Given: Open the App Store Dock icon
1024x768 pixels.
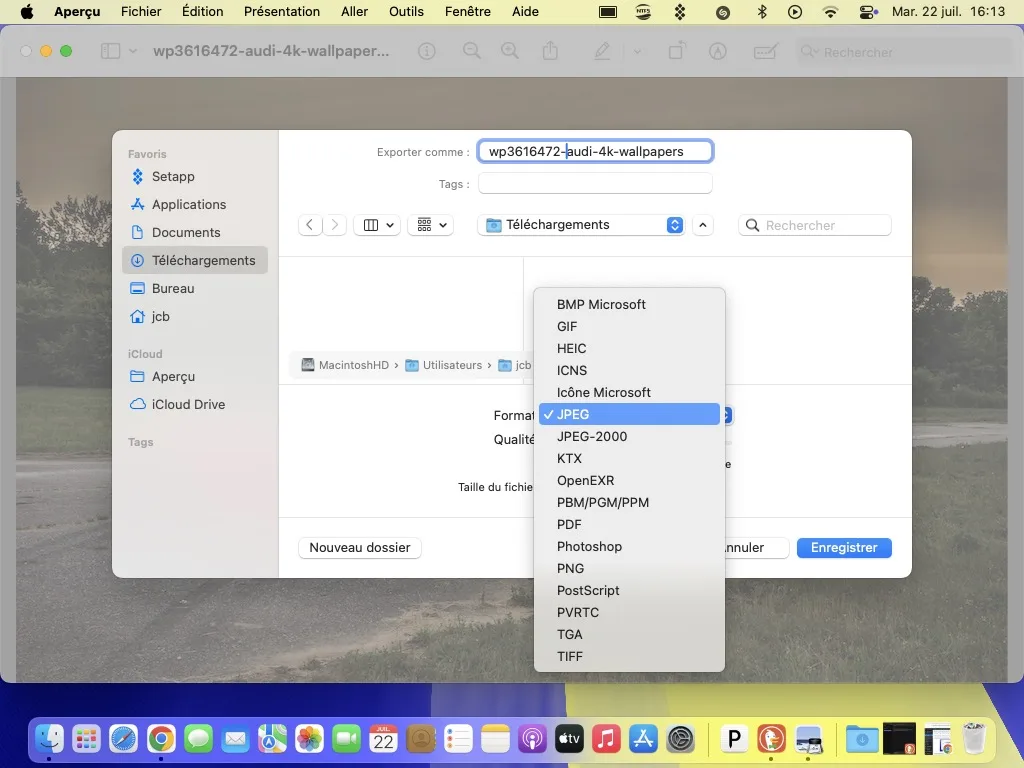Looking at the screenshot, I should pos(643,739).
